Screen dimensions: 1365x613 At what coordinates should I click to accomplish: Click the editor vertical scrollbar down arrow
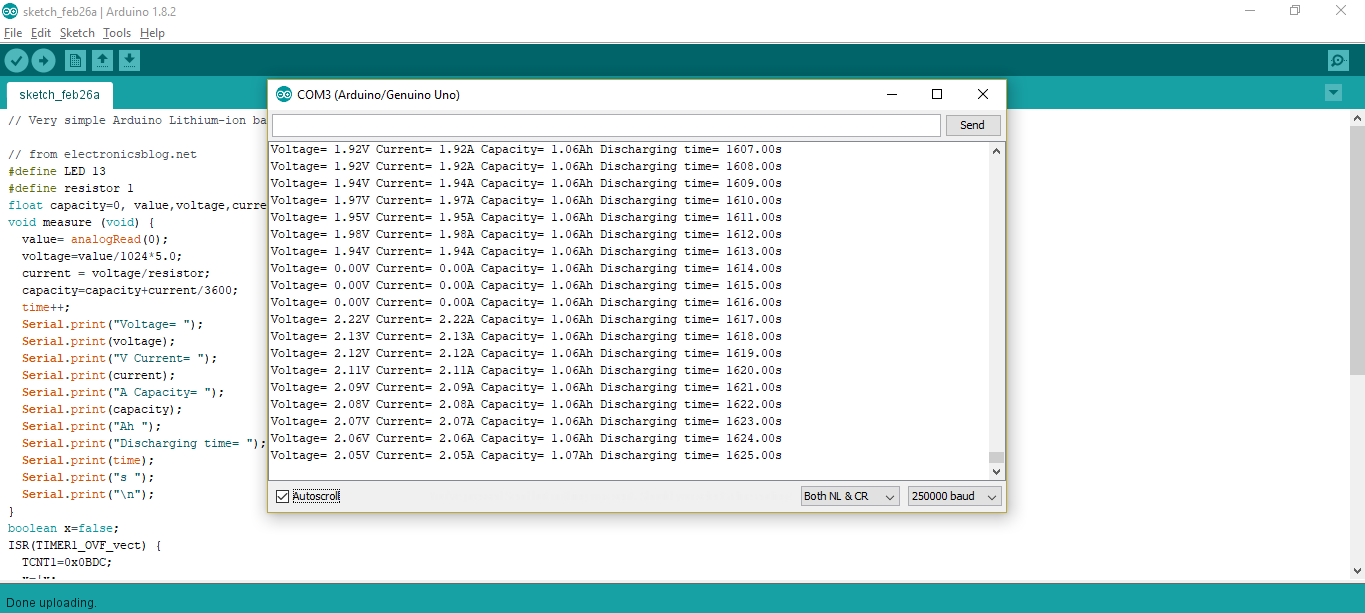1357,571
